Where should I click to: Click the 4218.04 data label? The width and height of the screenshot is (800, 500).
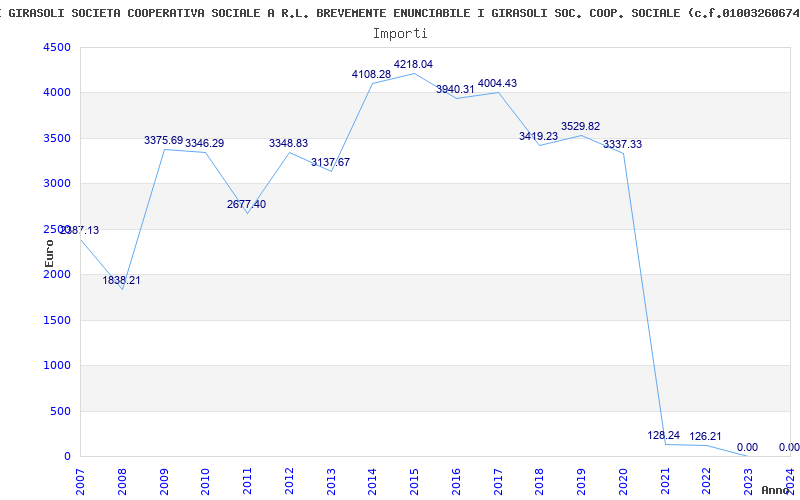(x=413, y=64)
